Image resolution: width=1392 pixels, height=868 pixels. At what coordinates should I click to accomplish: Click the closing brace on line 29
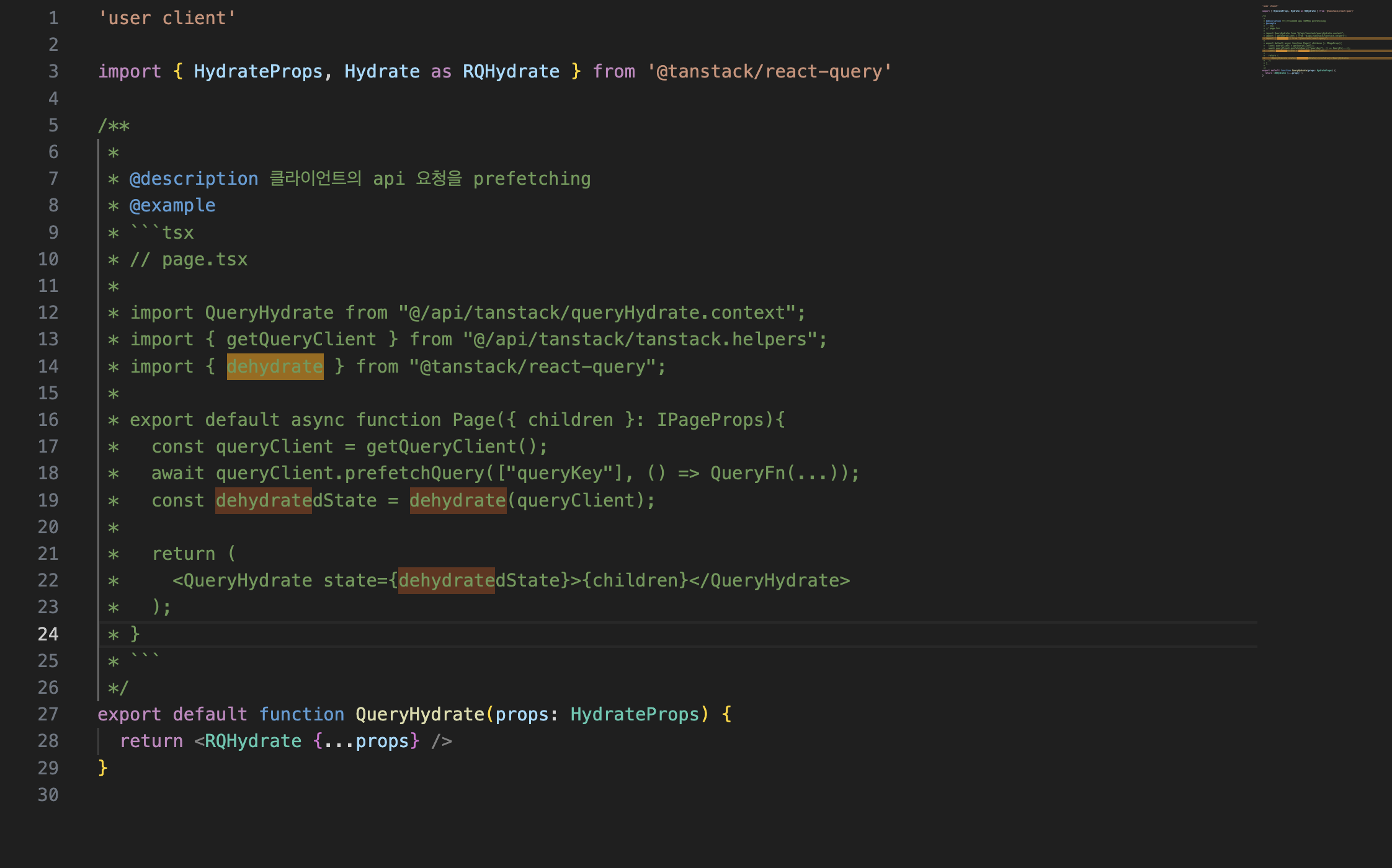103,768
